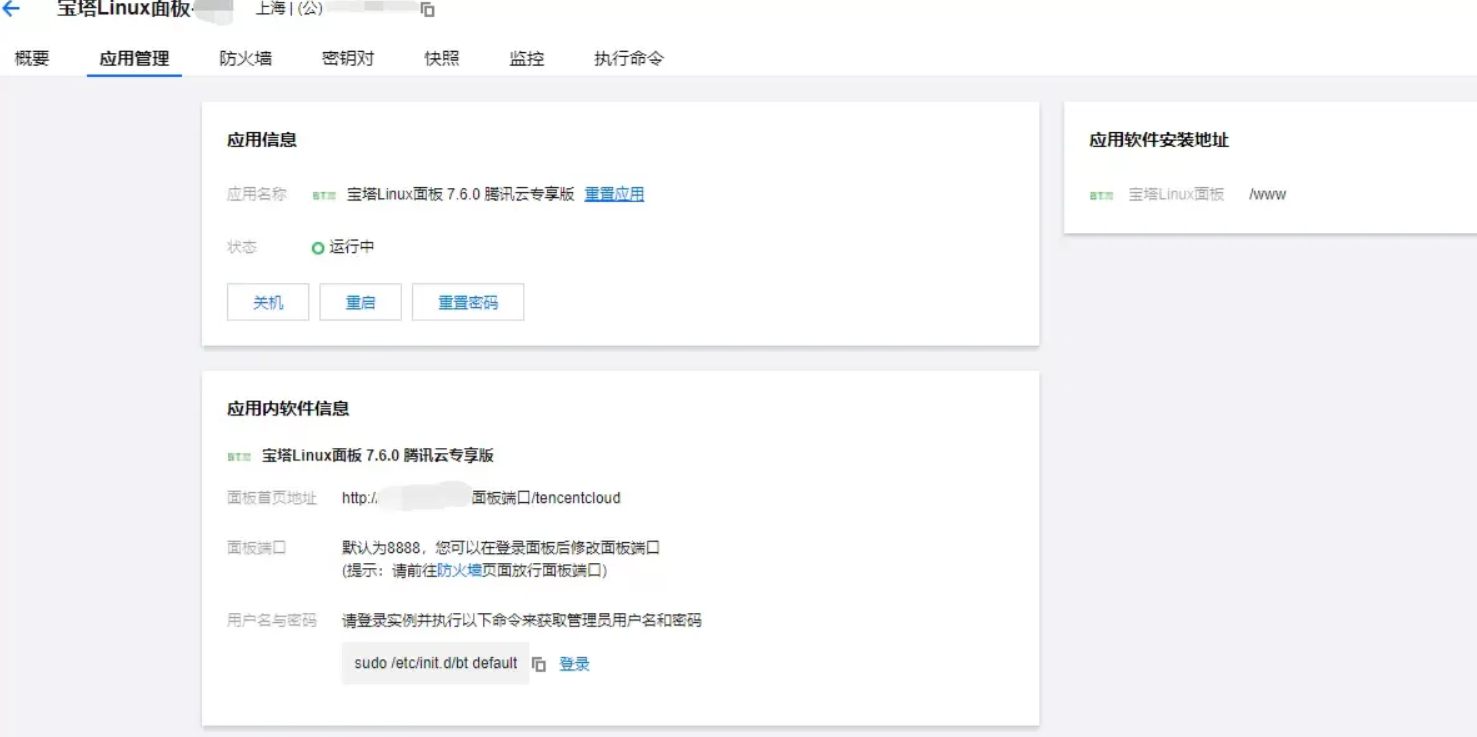
Task: Copy the sudo bt default command
Action: 539,665
